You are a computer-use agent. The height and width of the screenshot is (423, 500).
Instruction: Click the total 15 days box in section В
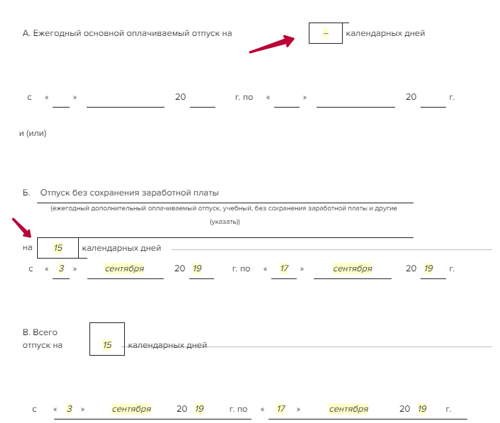coord(107,339)
